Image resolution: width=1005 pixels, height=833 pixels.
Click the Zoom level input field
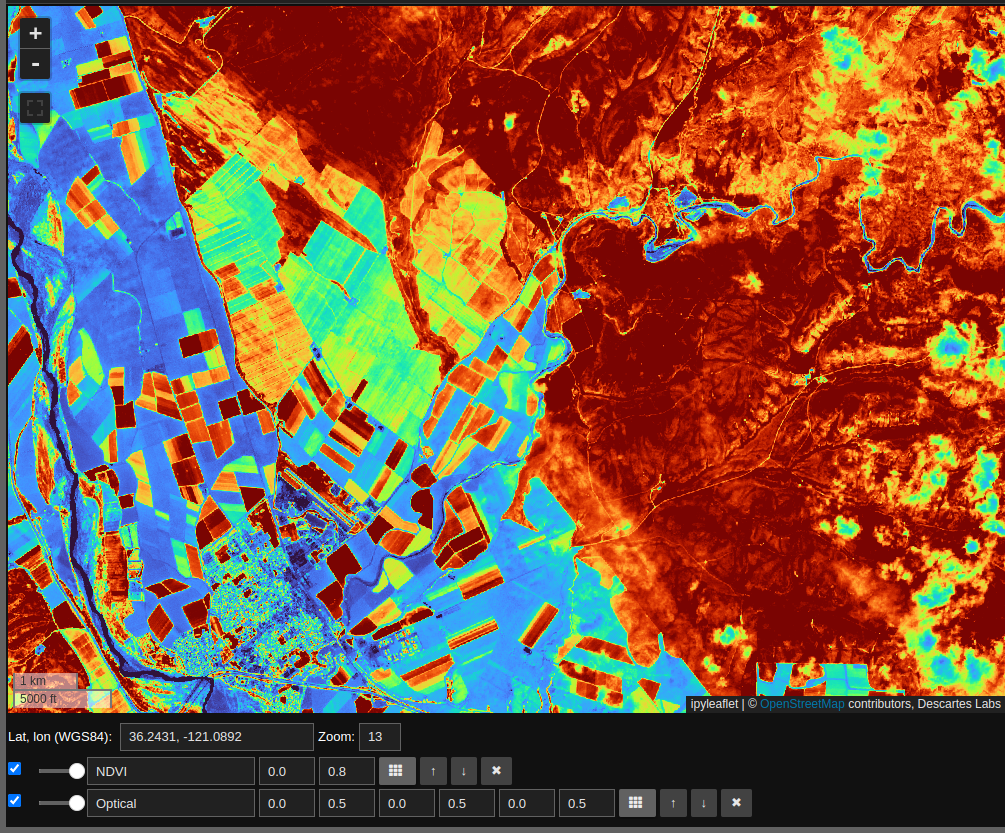379,737
